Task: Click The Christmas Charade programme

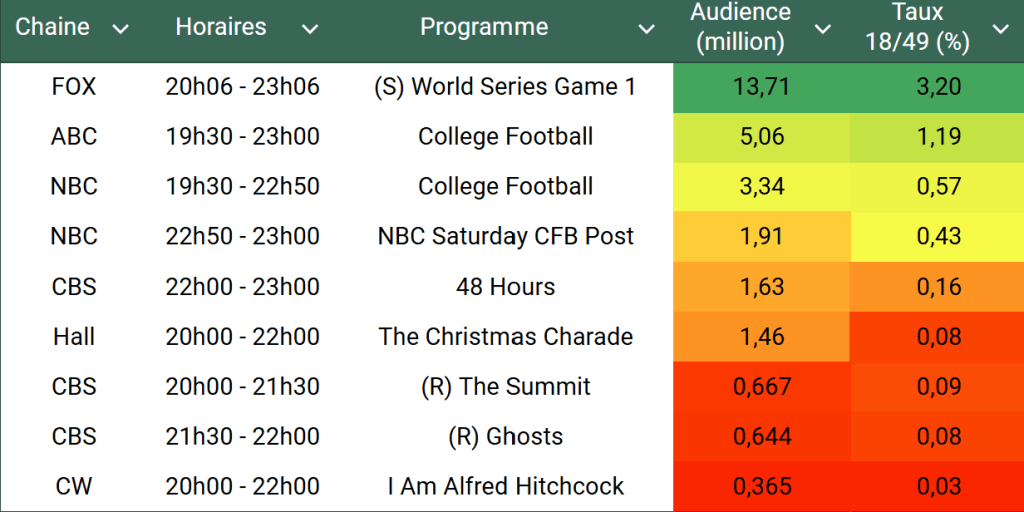Action: tap(505, 337)
